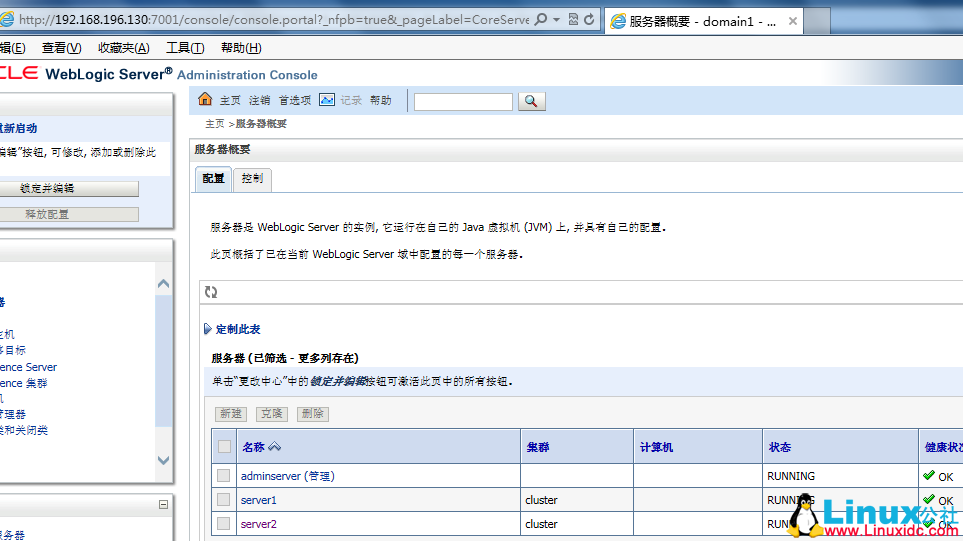Click the 主页 breadcrumb link
963x541 pixels.
(x=215, y=124)
